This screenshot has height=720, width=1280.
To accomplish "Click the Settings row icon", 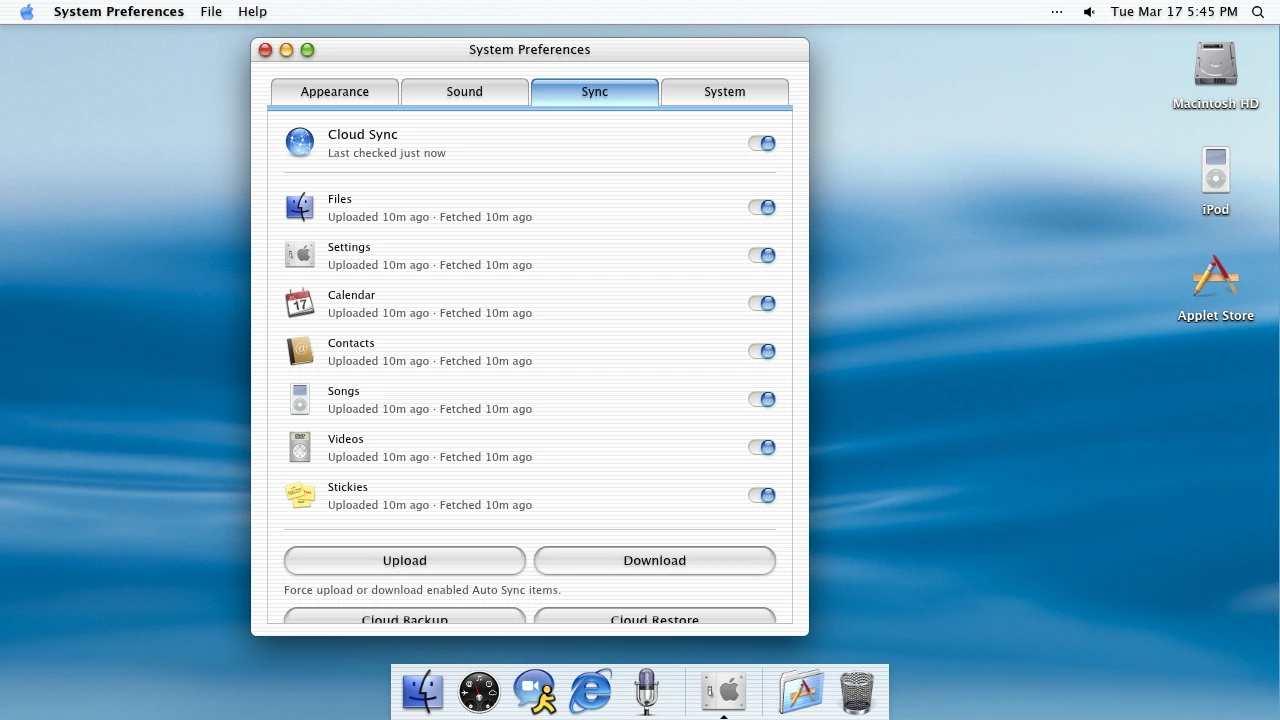I will tap(300, 255).
